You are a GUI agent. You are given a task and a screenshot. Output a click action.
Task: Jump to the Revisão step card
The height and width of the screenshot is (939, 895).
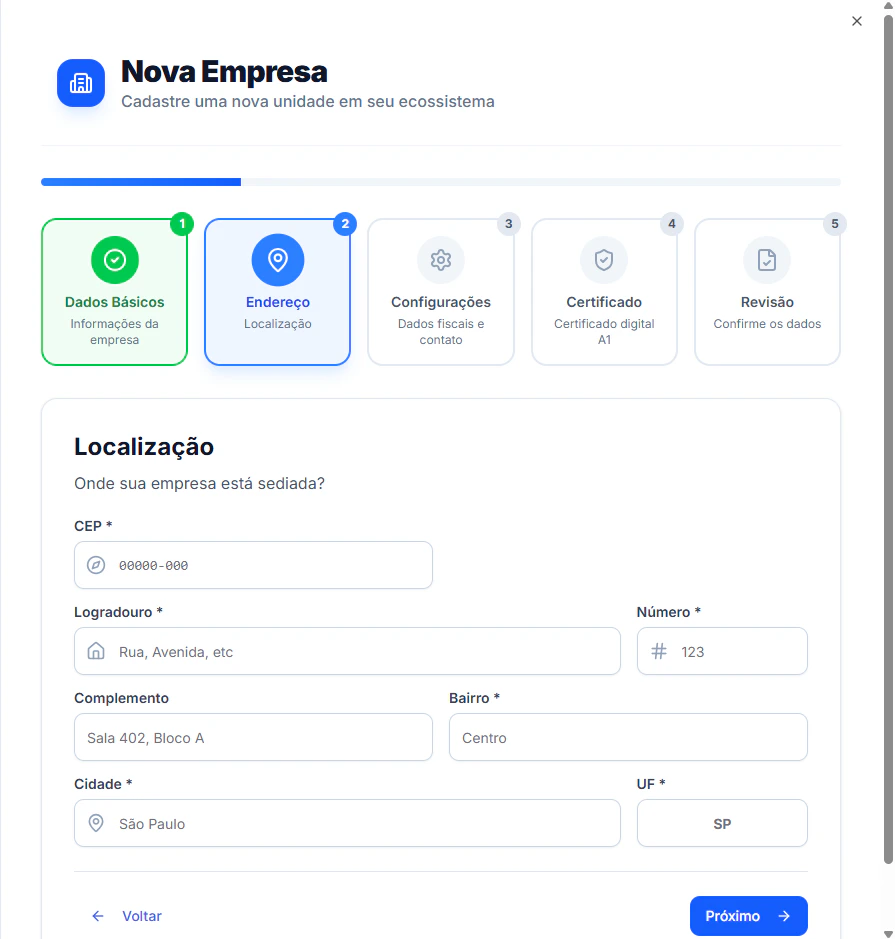click(767, 292)
